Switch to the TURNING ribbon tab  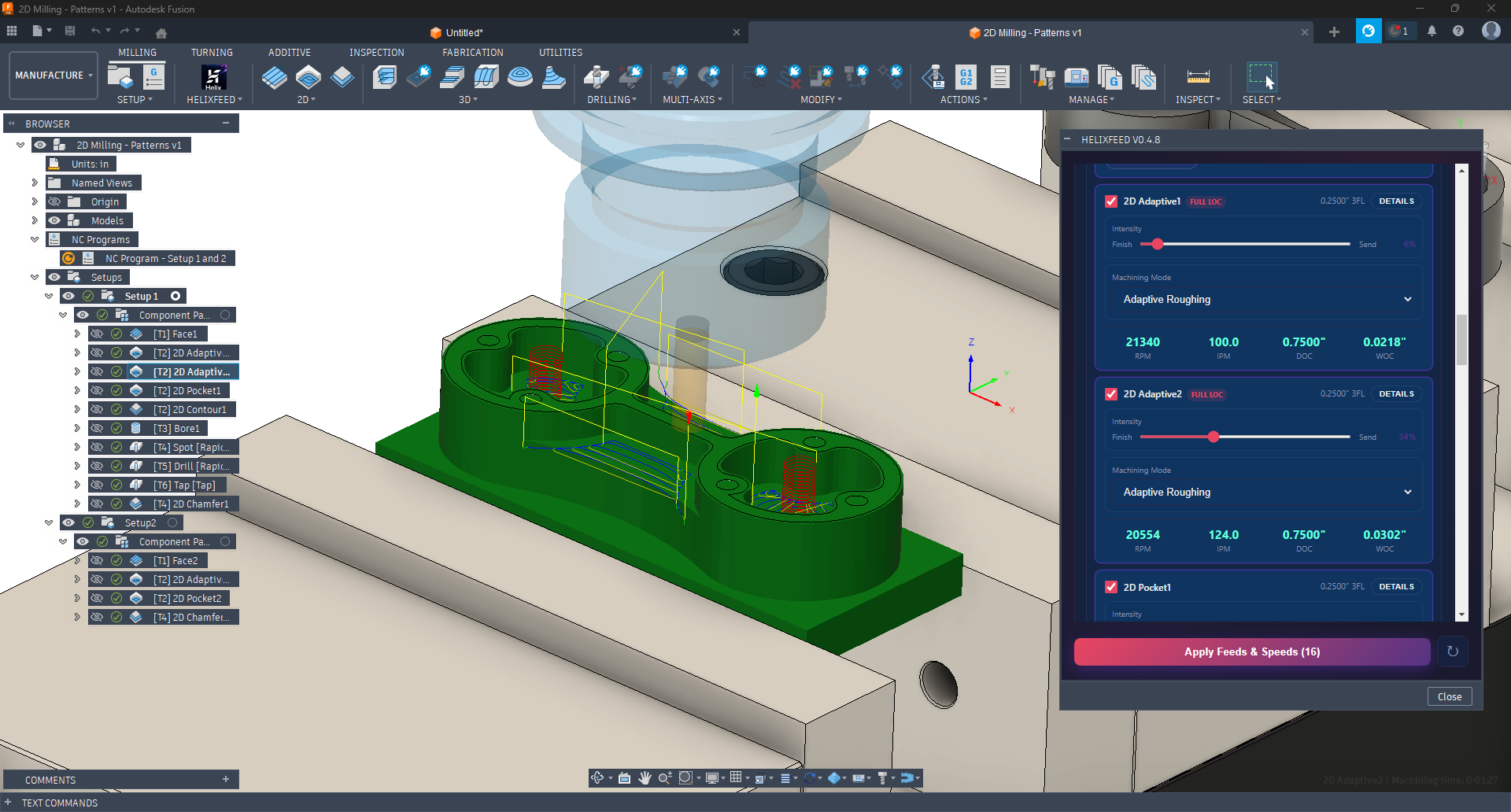coord(212,52)
